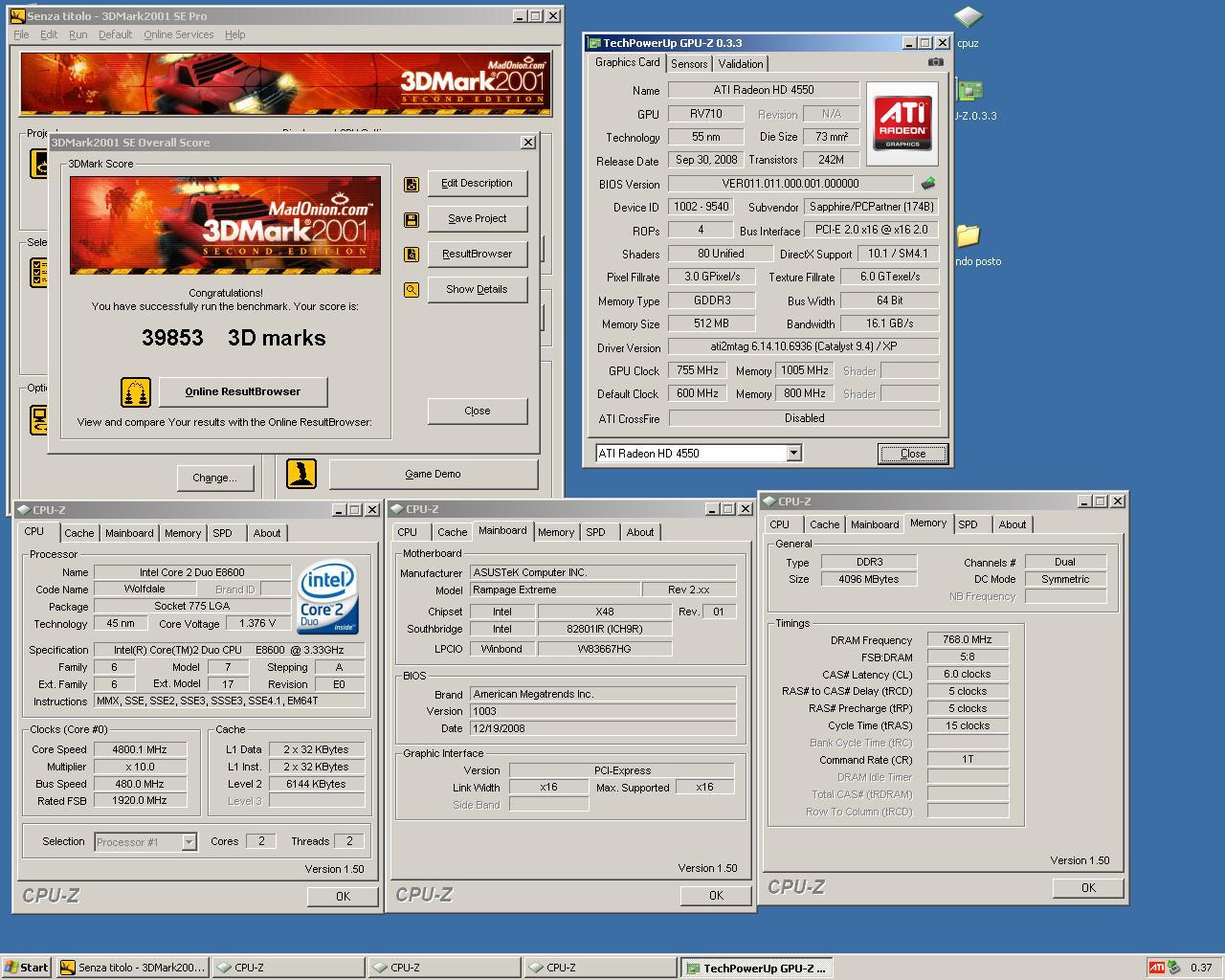Open the SPD tab in the Mainboard CPU-Z window

coord(595,532)
